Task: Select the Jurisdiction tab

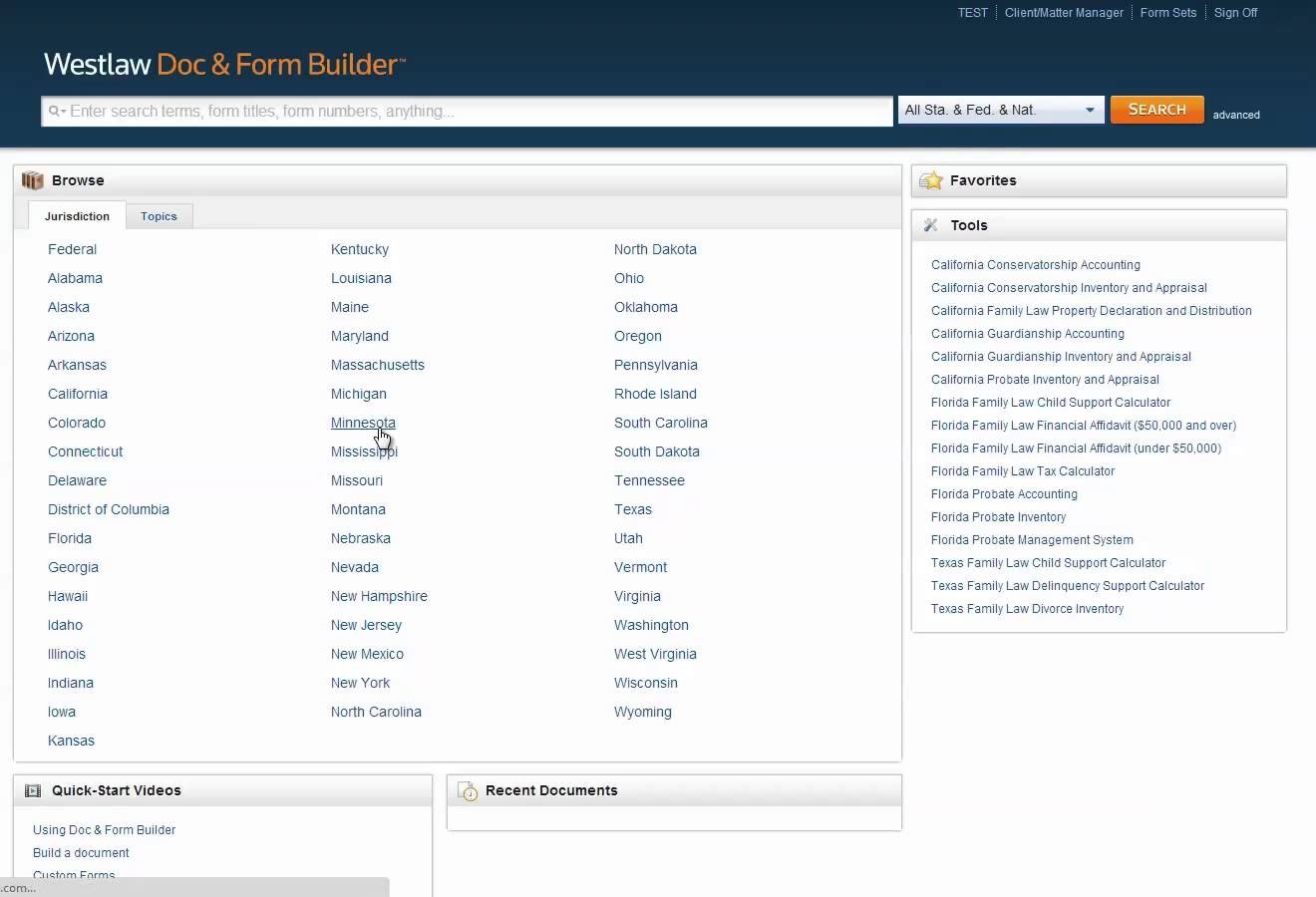Action: (x=77, y=216)
